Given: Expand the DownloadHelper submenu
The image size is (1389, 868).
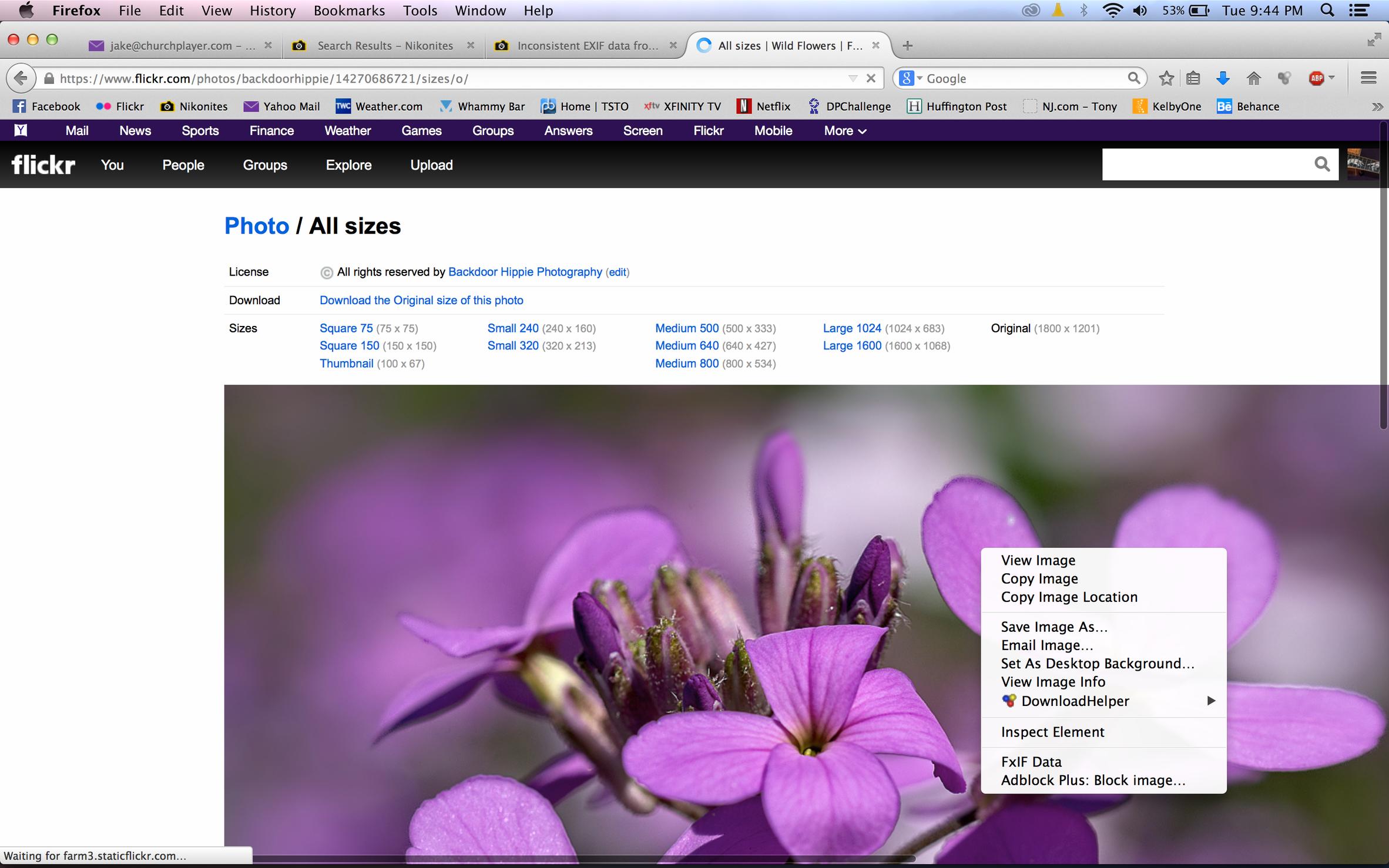Looking at the screenshot, I should 1210,701.
